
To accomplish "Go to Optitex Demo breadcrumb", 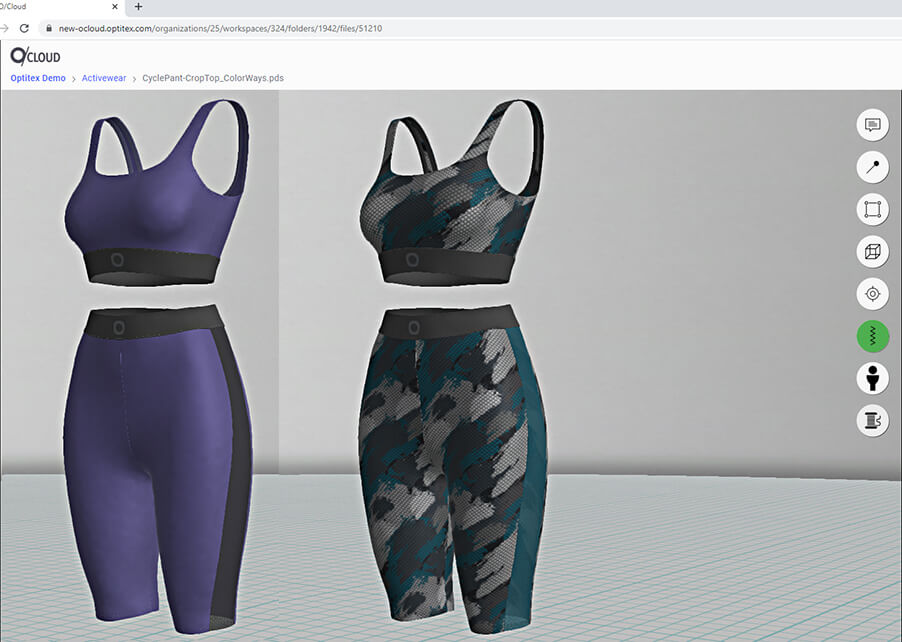I will 38,78.
